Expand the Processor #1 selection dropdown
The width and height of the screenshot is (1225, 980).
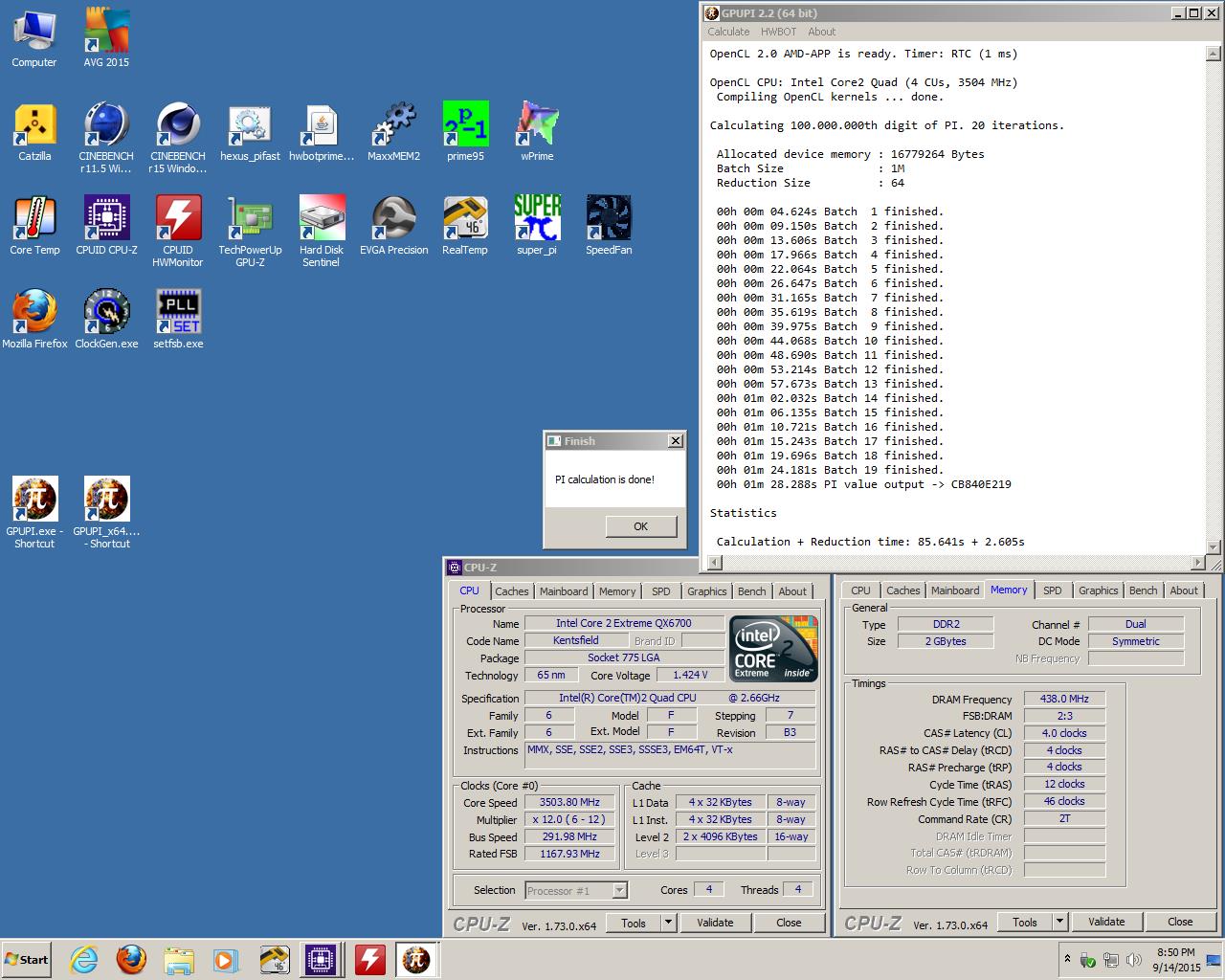click(x=619, y=891)
